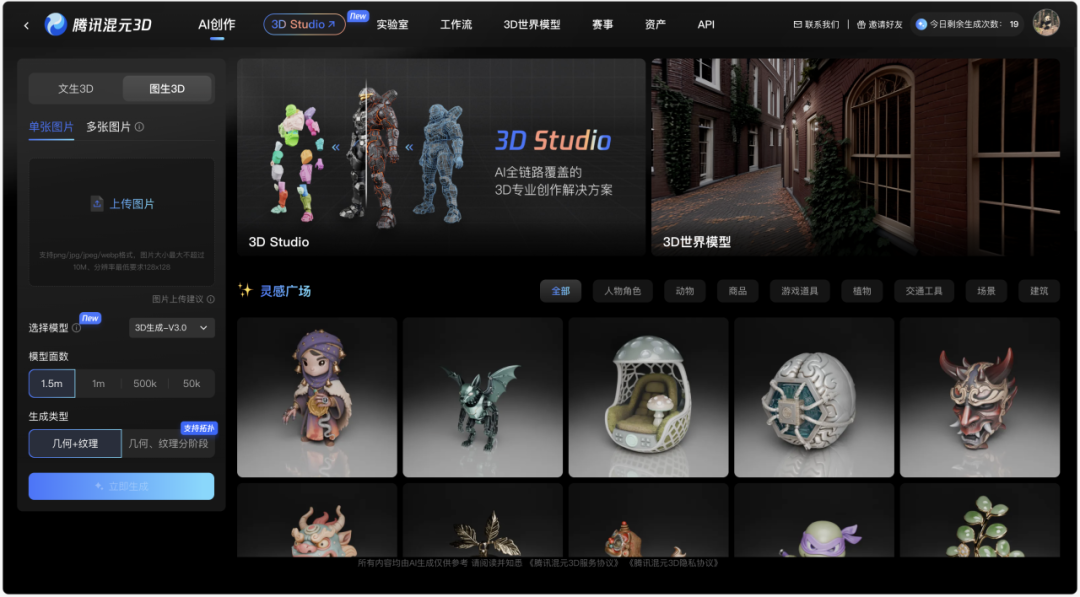Filter gallery by 商品
This screenshot has height=597, width=1080.
[738, 291]
